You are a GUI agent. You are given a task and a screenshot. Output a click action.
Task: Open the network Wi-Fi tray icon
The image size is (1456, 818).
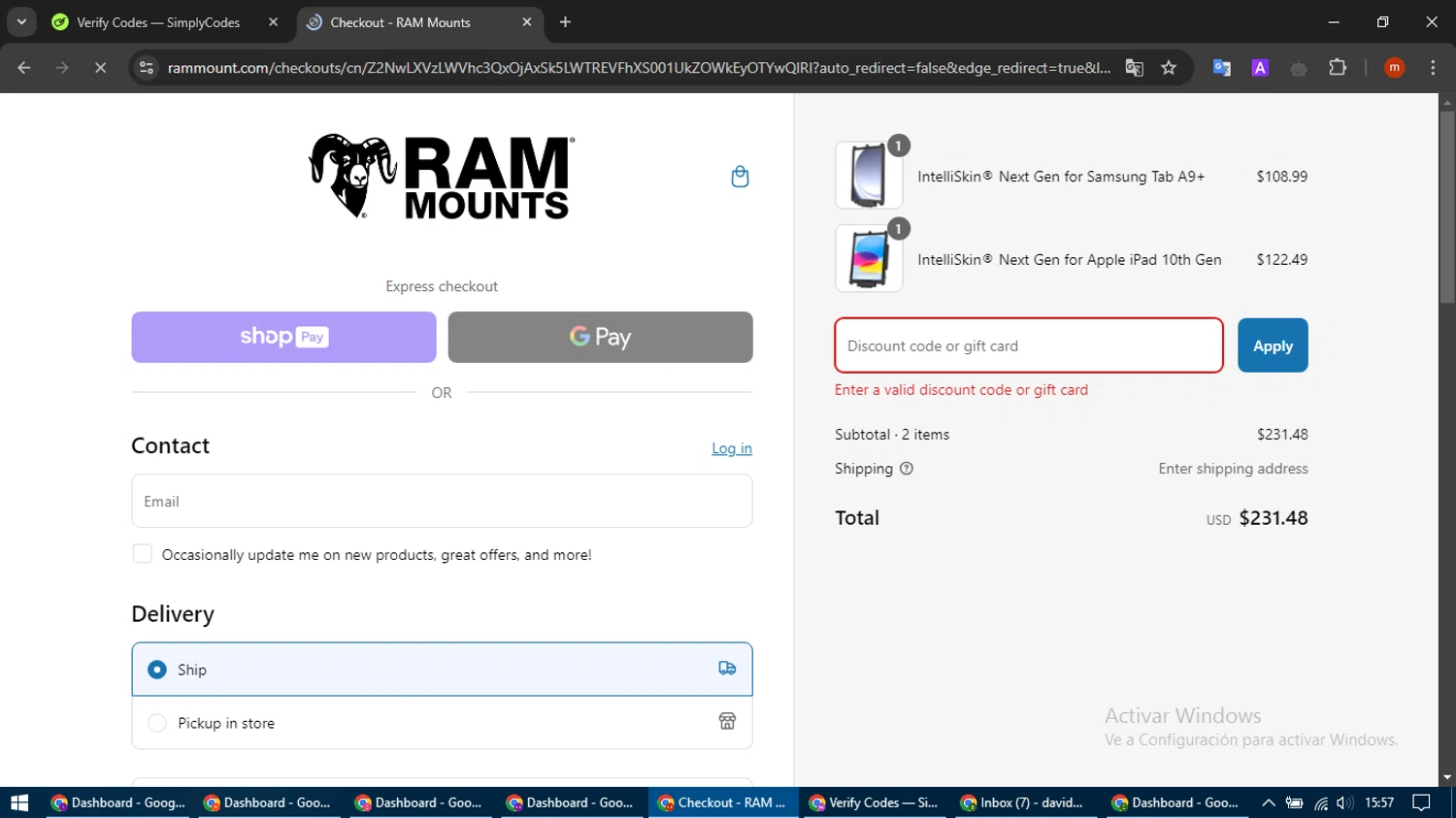1321,802
